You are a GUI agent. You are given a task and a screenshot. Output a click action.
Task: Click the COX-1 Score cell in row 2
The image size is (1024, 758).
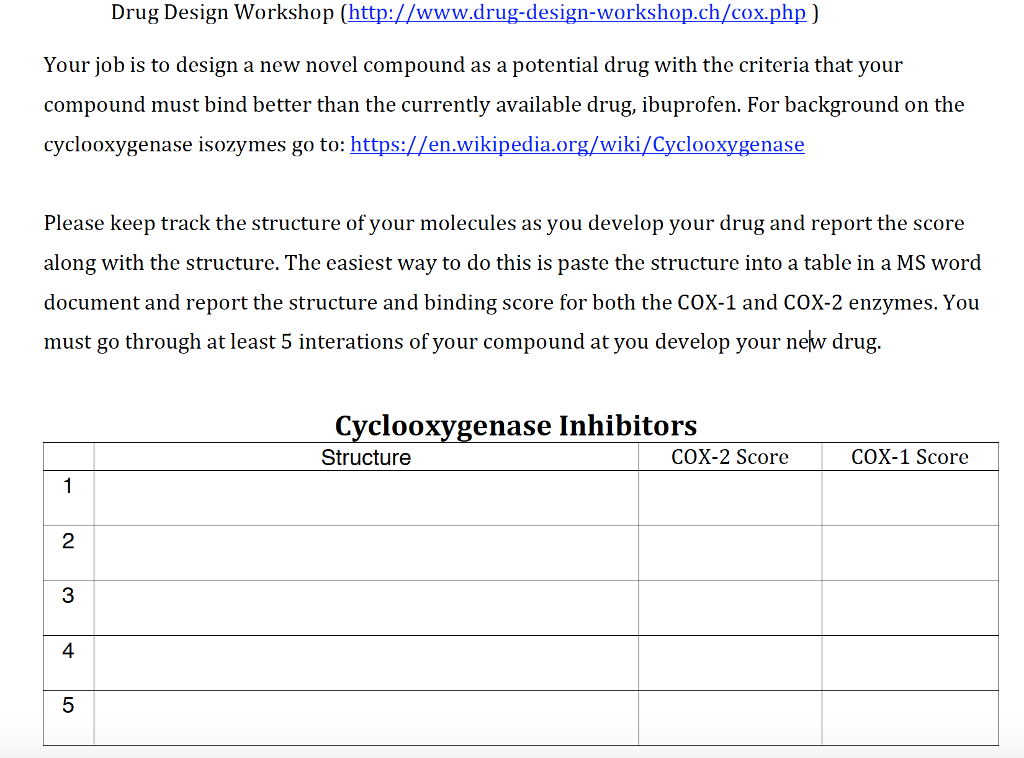point(910,553)
